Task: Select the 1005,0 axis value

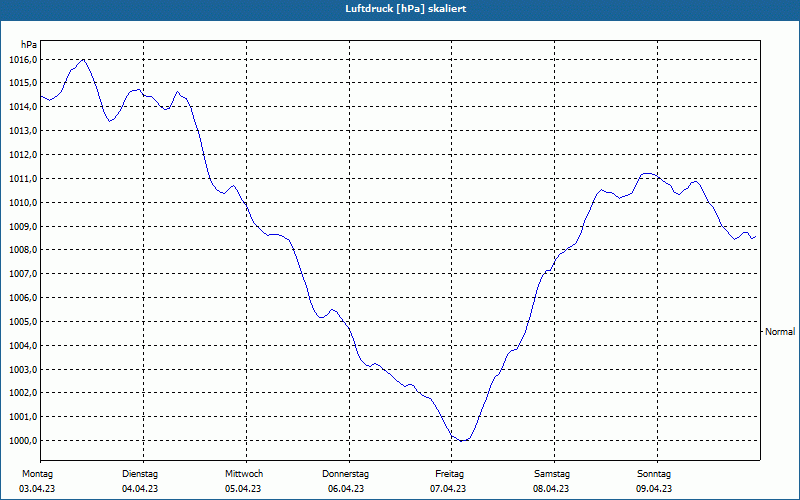Action: 23,321
